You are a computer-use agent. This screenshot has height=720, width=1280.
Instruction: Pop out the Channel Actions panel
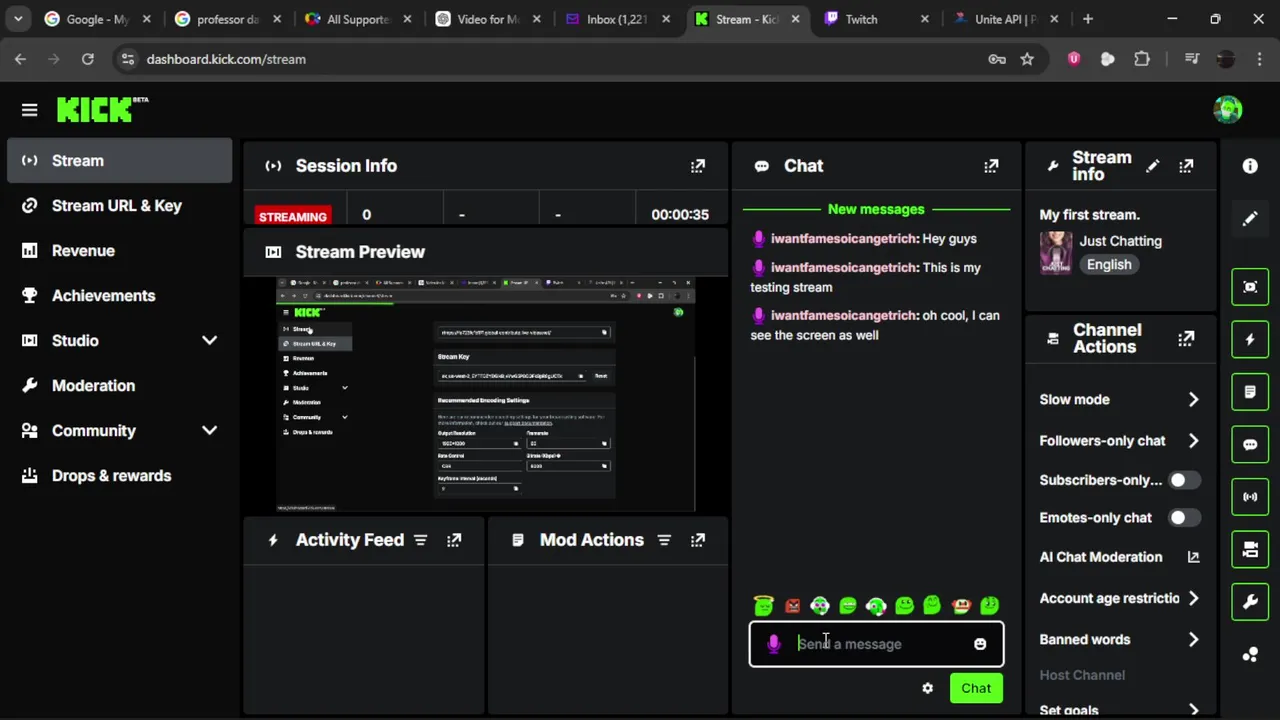tap(1186, 339)
